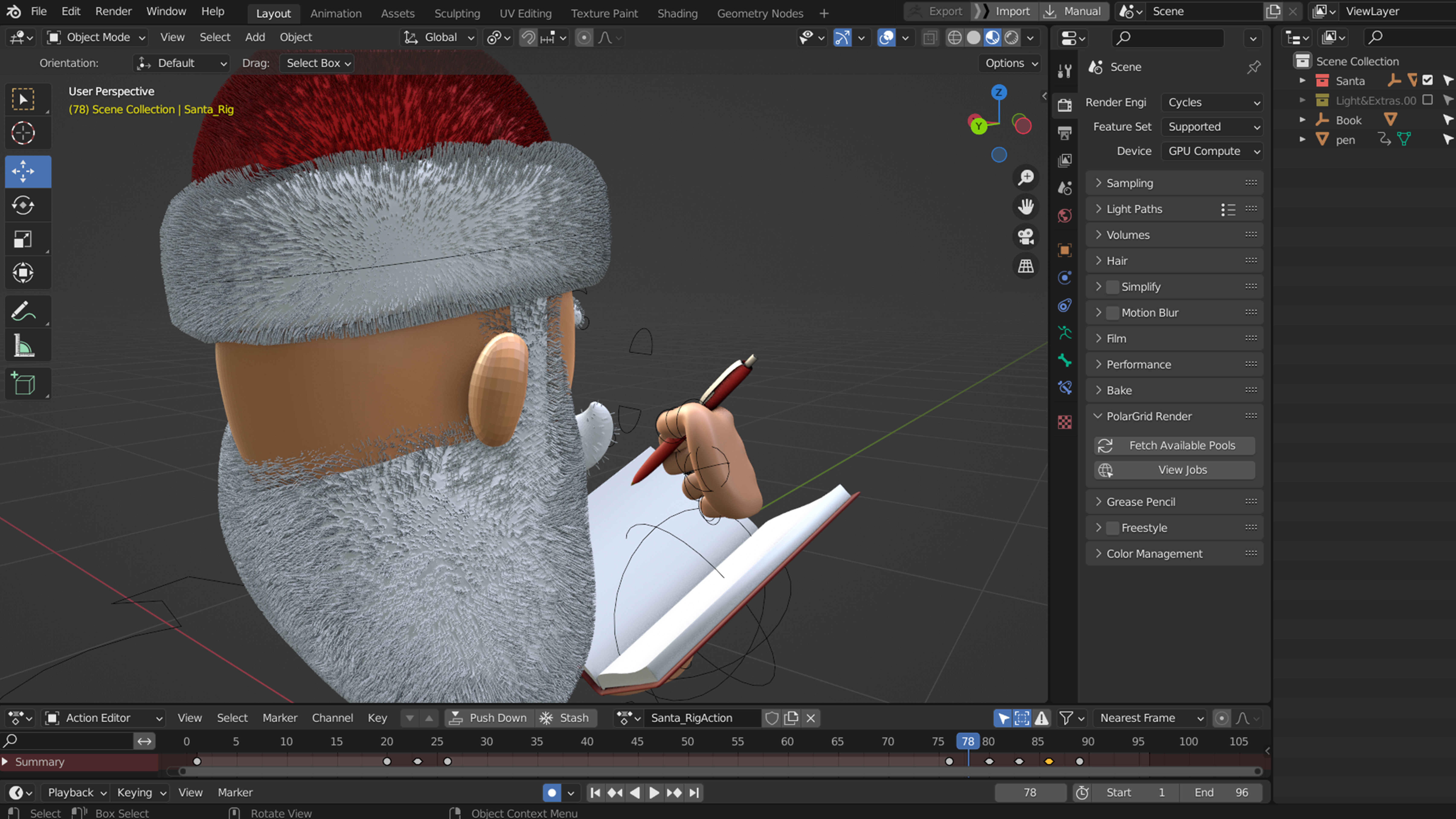Expand the Book collection in outliner
Image resolution: width=1456 pixels, height=819 pixels.
pos(1303,120)
